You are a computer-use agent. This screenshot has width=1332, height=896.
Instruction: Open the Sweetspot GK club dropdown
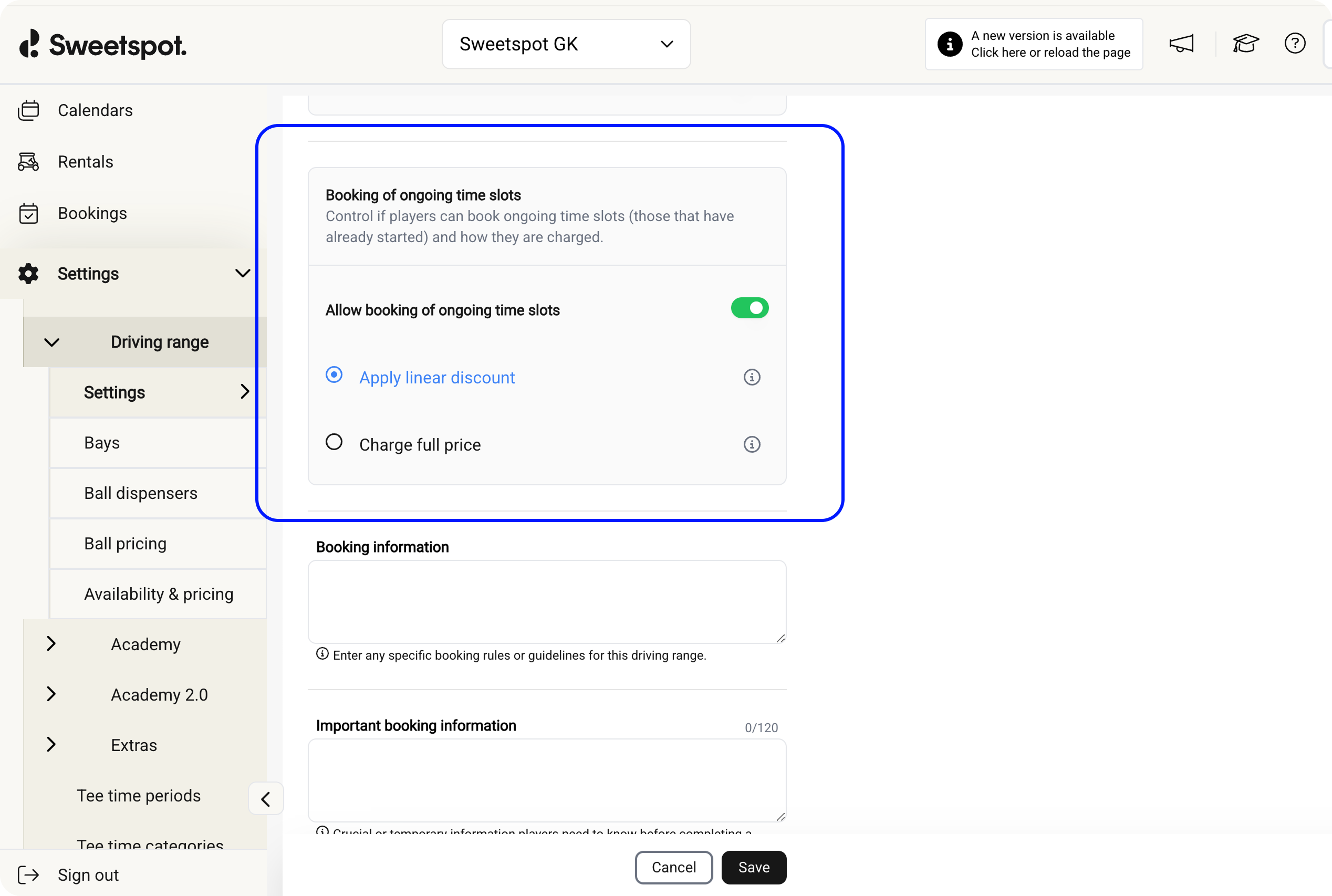(x=566, y=44)
